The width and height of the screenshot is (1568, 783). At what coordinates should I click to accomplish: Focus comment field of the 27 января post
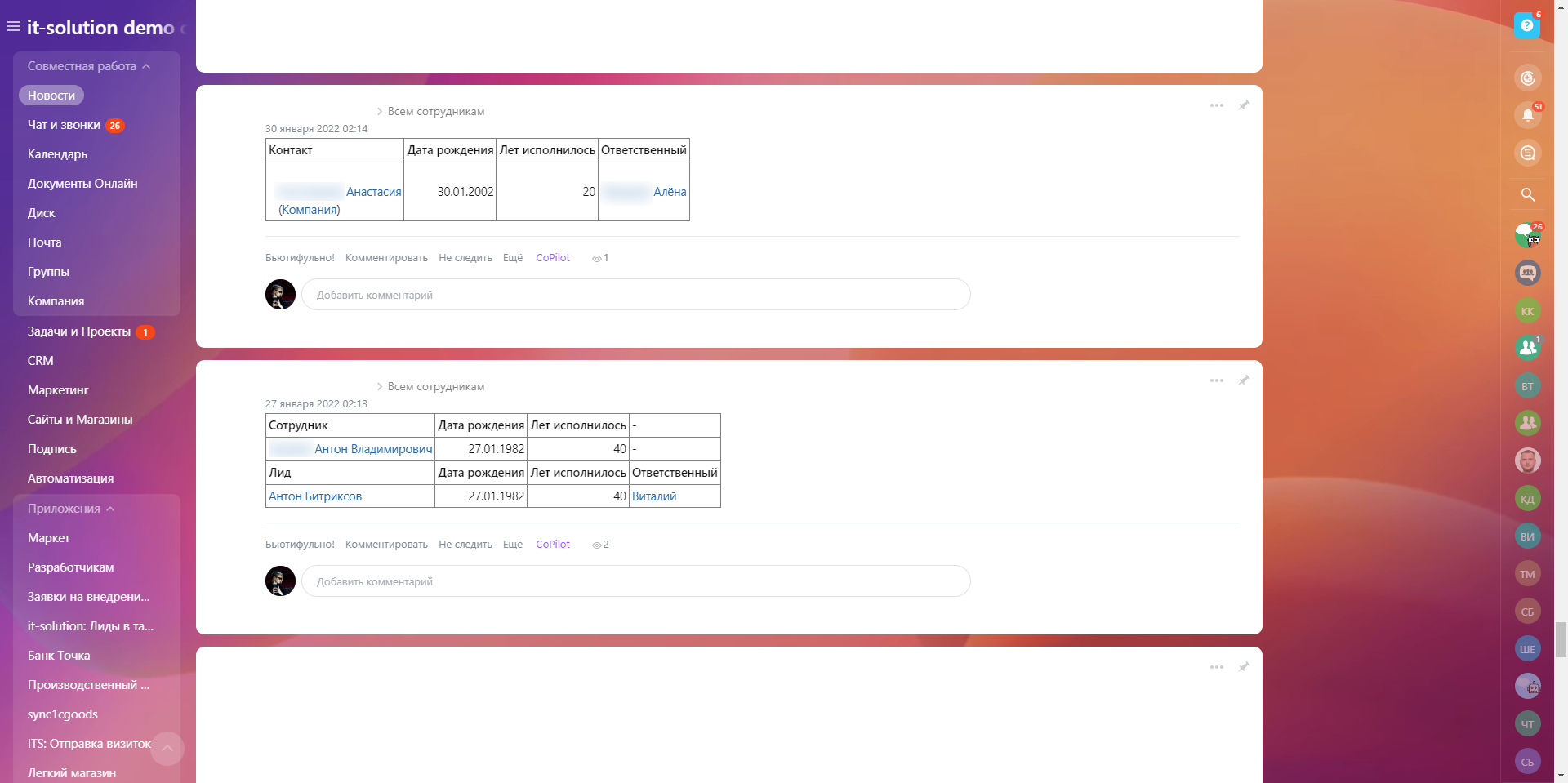636,581
